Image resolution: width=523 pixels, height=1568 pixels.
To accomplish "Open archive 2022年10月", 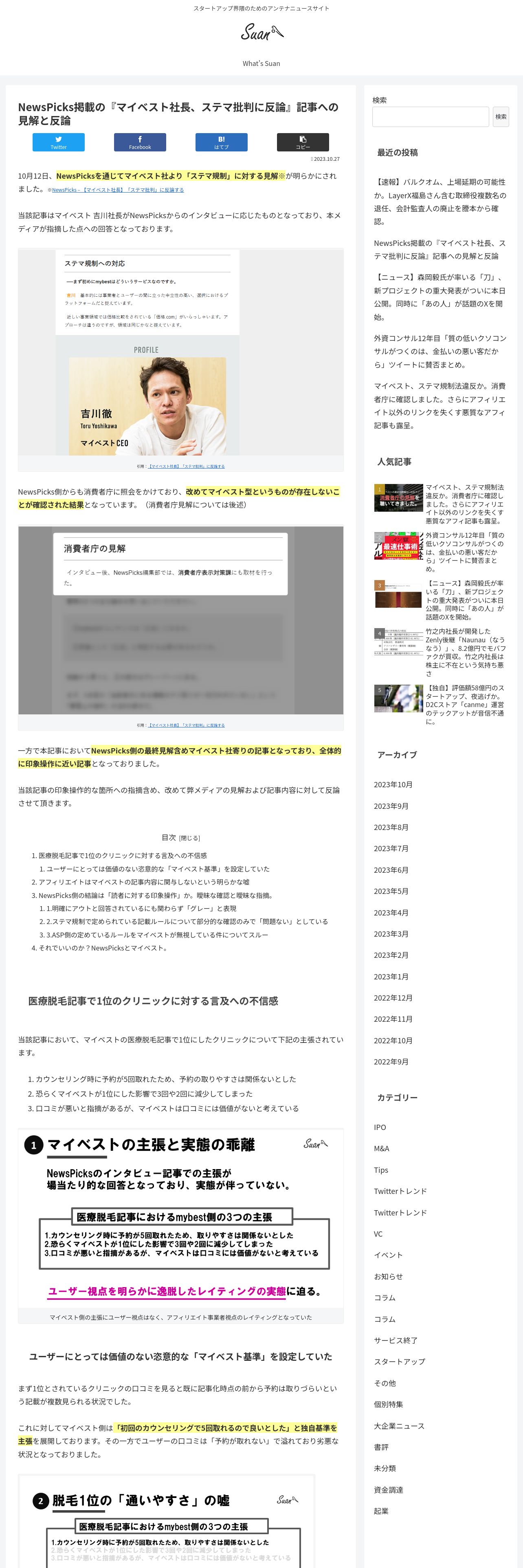I will 393,1040.
